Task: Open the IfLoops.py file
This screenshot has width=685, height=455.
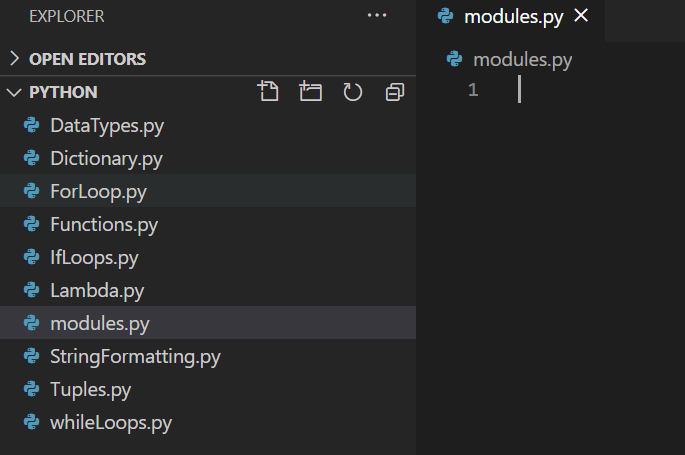Action: (x=94, y=257)
